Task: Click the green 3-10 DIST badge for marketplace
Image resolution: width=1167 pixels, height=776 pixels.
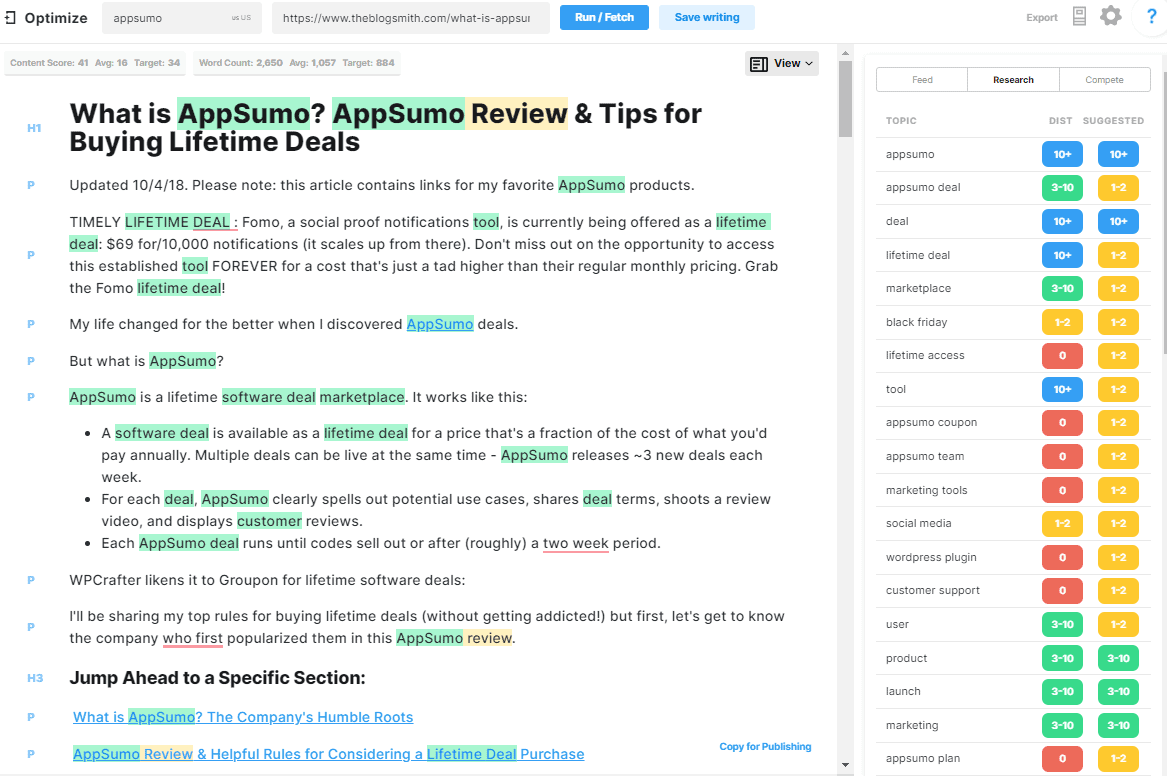Action: 1062,288
